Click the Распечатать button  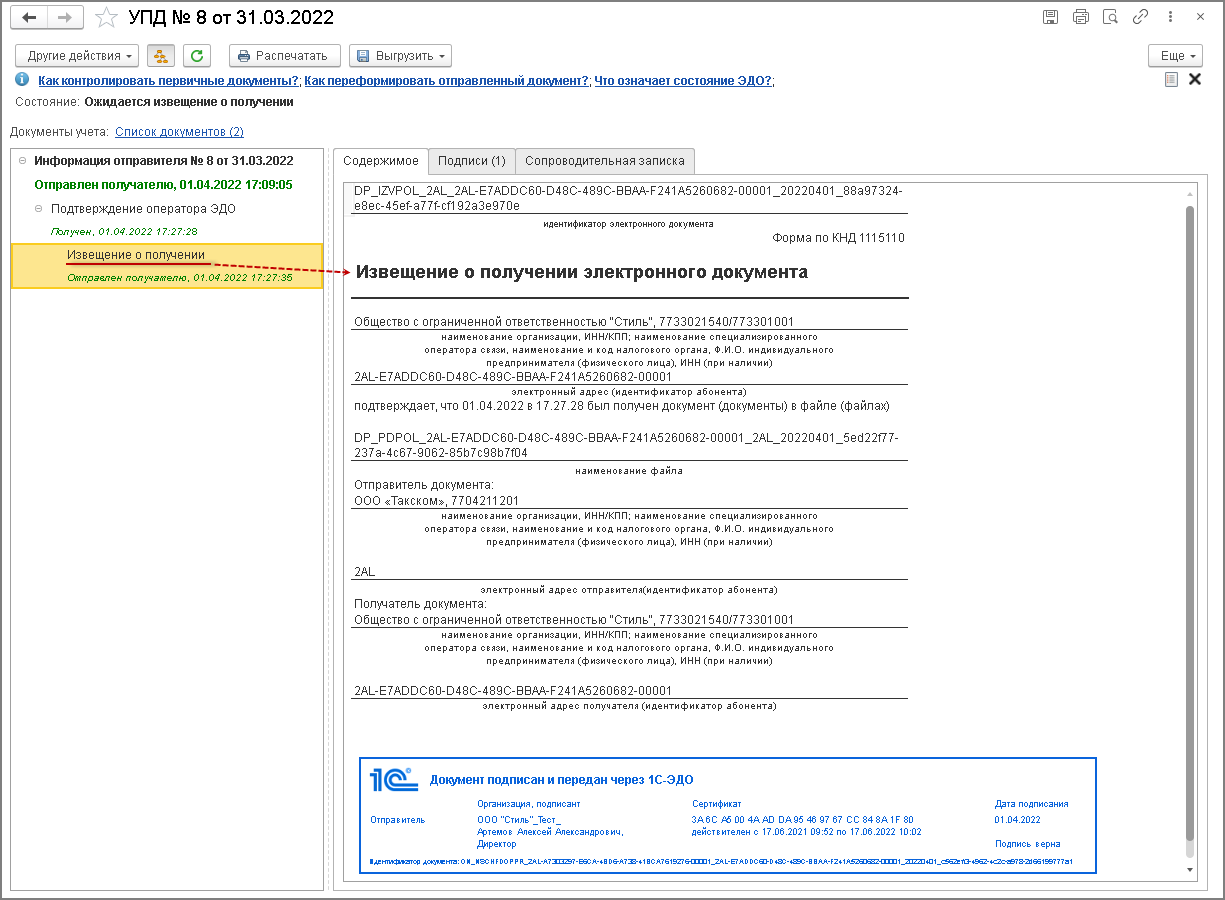tap(285, 56)
